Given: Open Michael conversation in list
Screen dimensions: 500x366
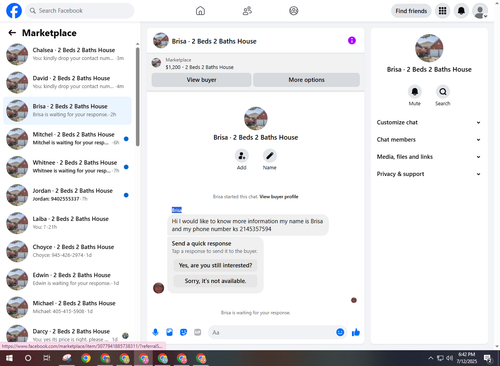Looking at the screenshot, I should click(x=67, y=308).
